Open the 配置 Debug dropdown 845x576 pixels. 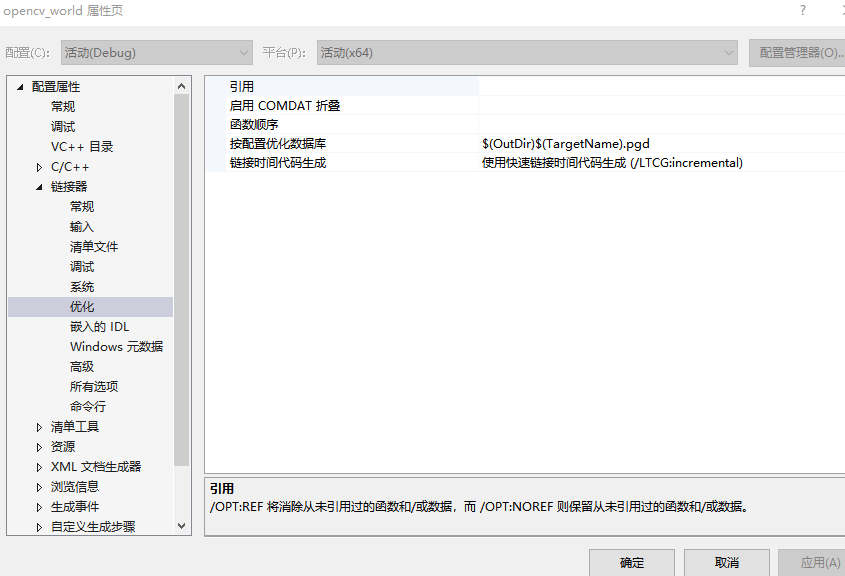(x=156, y=53)
